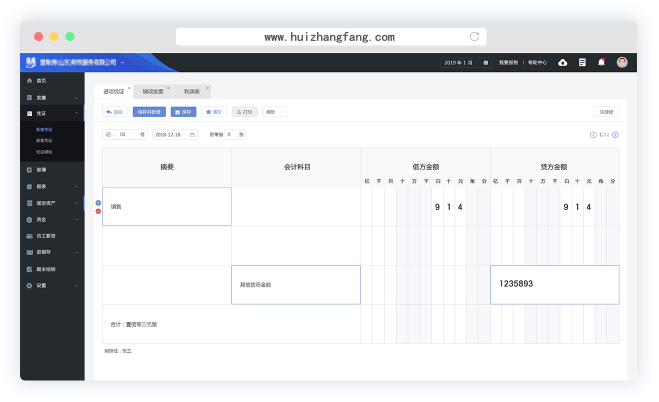The height and width of the screenshot is (402, 659).
Task: Expand the 发票 sidebar menu chevron
Action: coord(76,98)
